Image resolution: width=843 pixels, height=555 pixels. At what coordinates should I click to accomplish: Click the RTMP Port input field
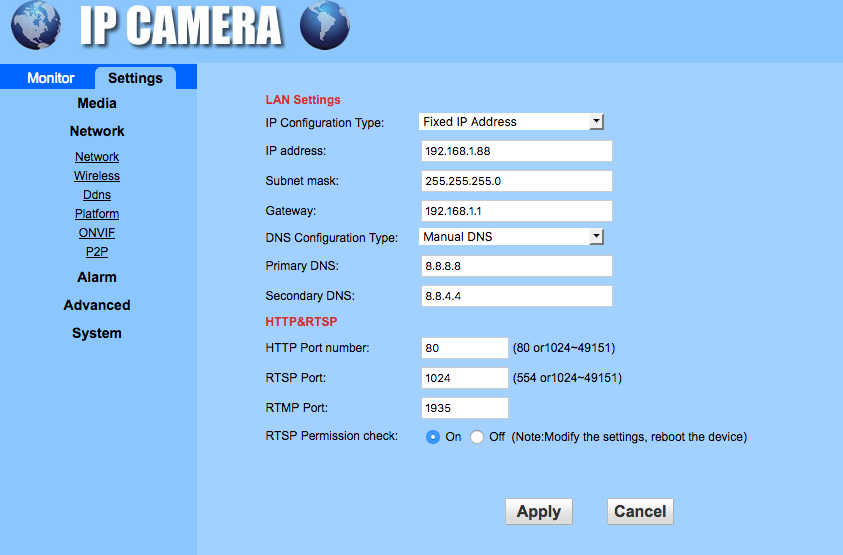click(x=465, y=408)
